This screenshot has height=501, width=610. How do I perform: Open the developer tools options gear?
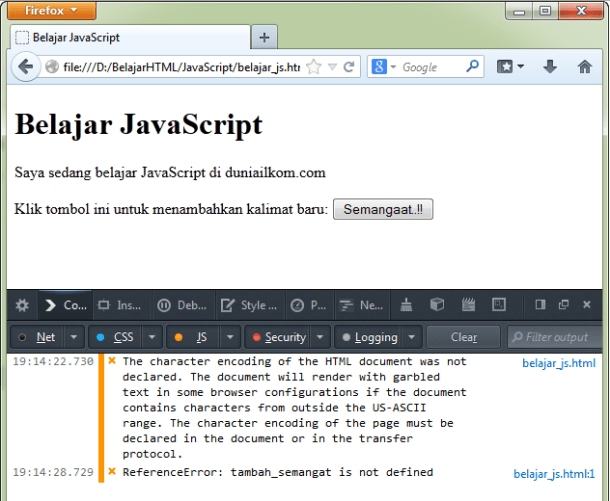22,305
